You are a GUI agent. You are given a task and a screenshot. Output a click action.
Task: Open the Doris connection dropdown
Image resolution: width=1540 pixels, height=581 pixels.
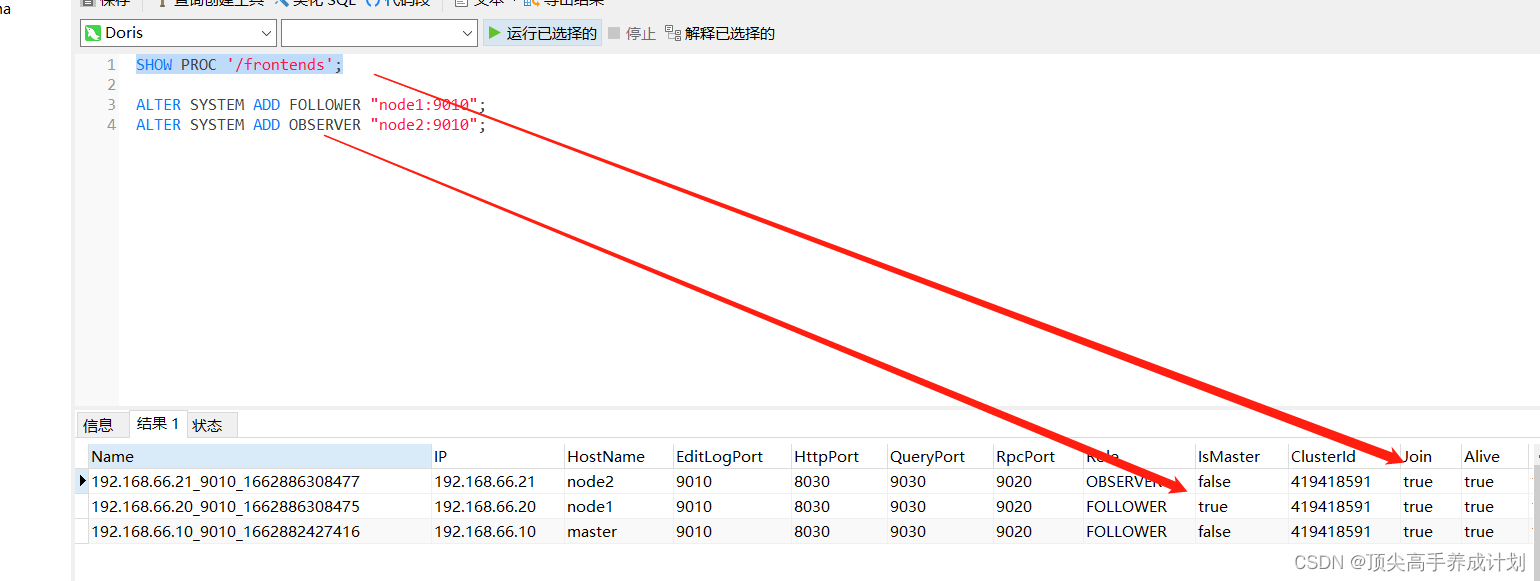(178, 33)
